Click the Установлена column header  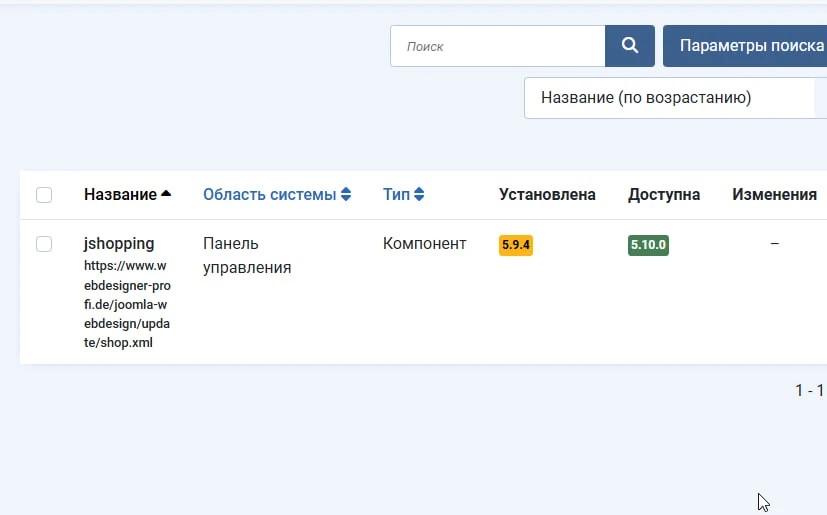[547, 195]
